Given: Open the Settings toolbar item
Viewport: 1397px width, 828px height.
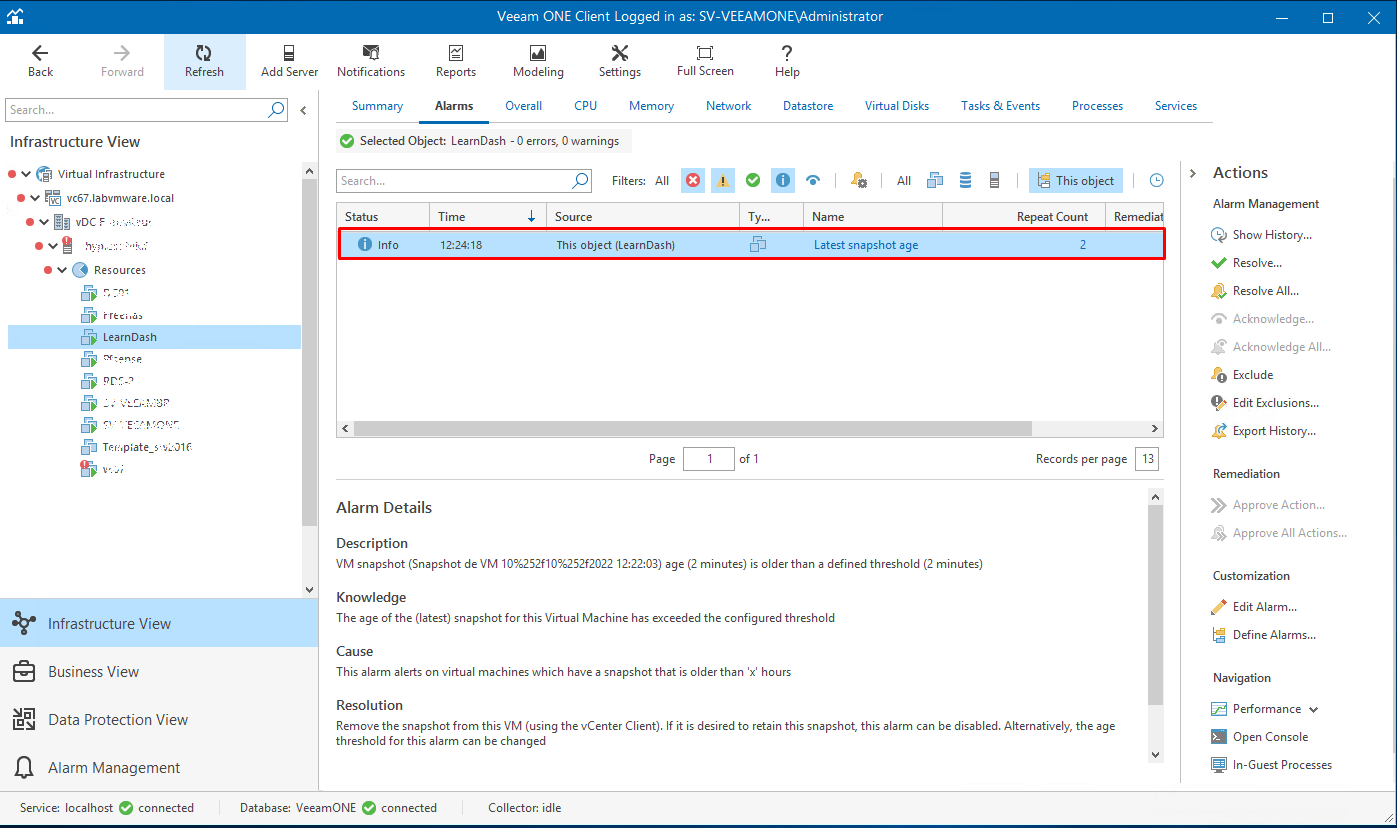Looking at the screenshot, I should coord(620,61).
